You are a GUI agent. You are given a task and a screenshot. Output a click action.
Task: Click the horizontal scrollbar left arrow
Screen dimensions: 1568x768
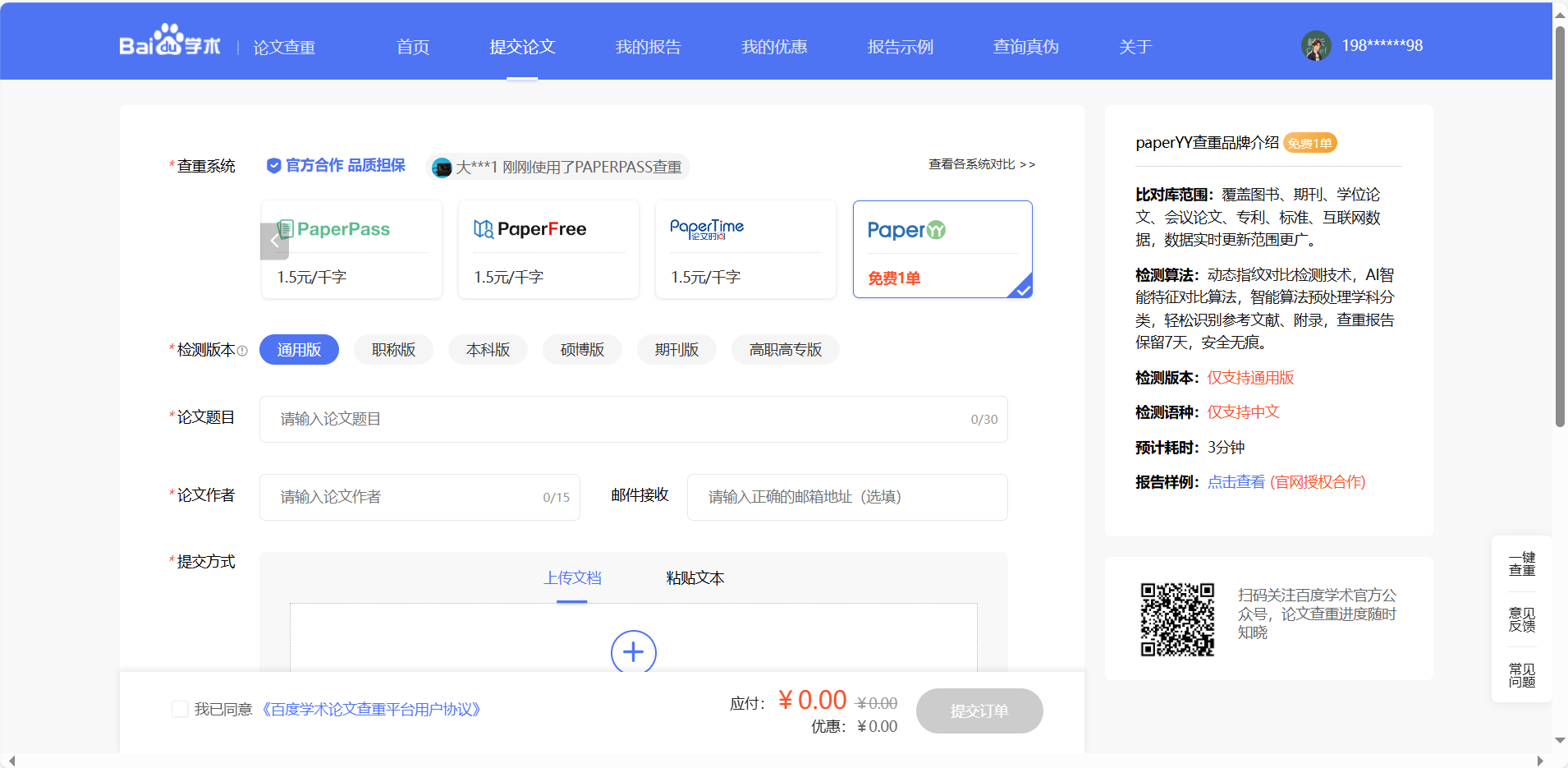(11, 761)
